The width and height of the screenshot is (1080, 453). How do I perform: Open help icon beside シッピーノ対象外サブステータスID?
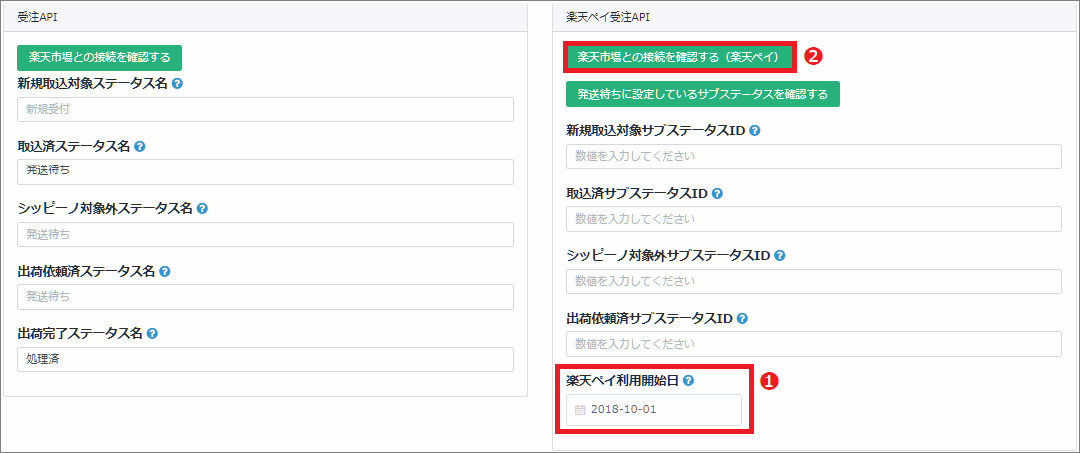[779, 255]
